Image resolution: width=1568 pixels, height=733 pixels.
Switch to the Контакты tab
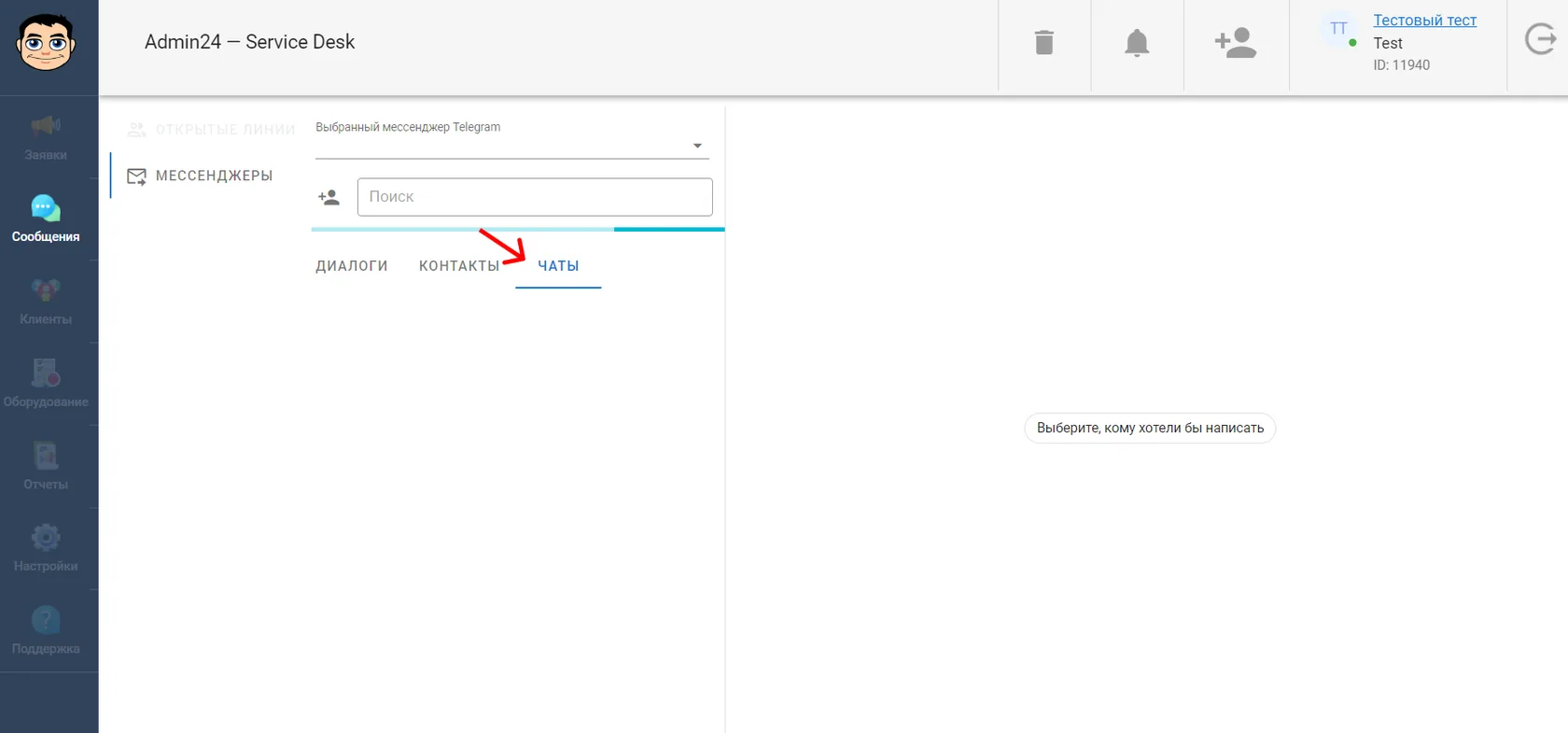pos(459,266)
